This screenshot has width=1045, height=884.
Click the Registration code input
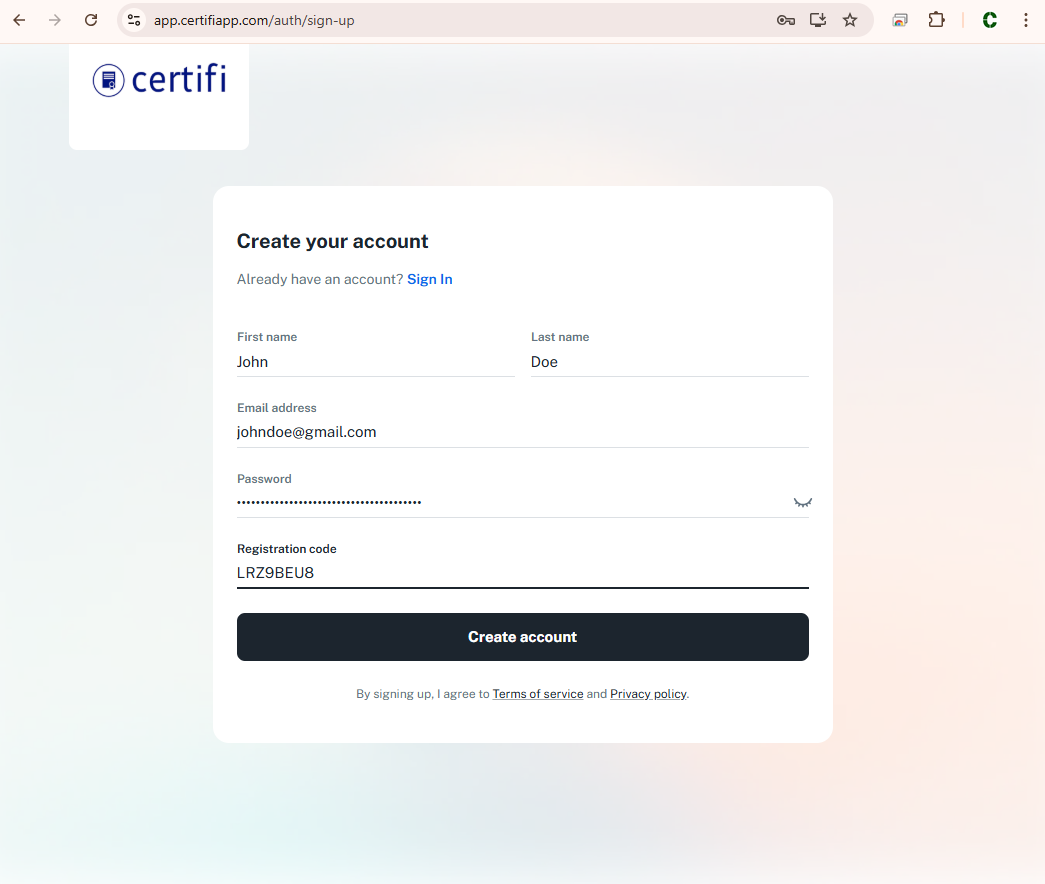click(x=522, y=573)
